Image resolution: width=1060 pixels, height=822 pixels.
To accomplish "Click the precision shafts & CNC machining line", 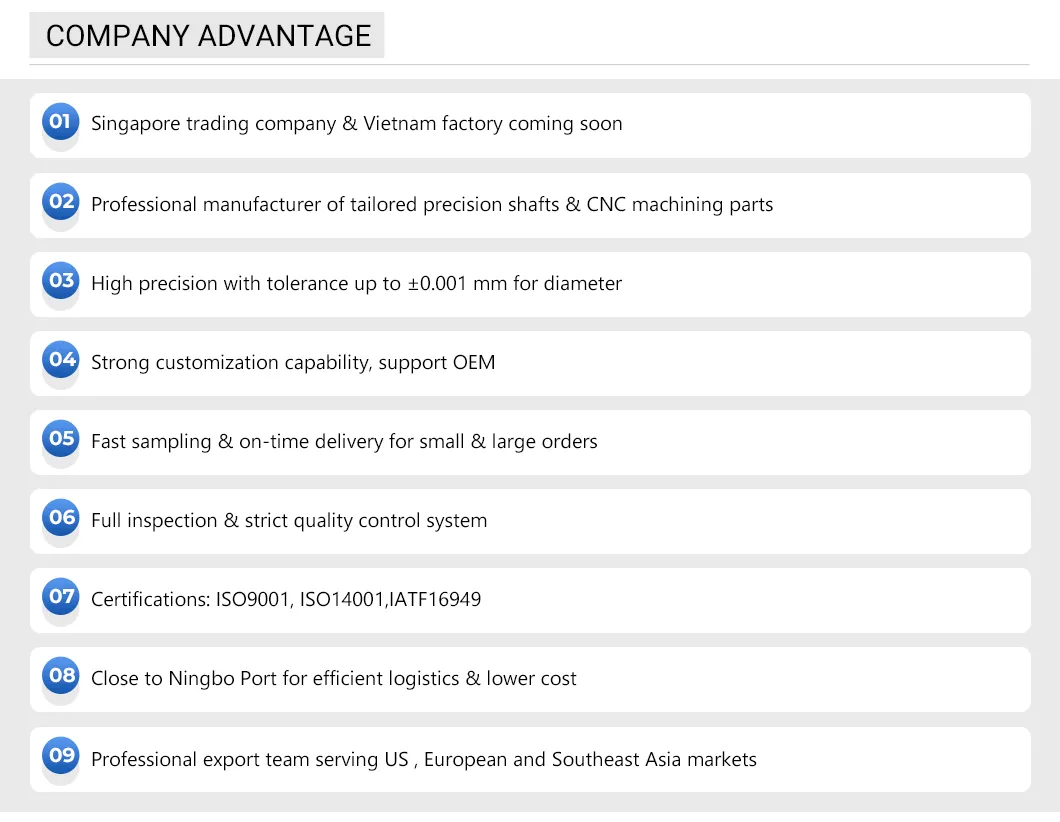I will point(432,204).
